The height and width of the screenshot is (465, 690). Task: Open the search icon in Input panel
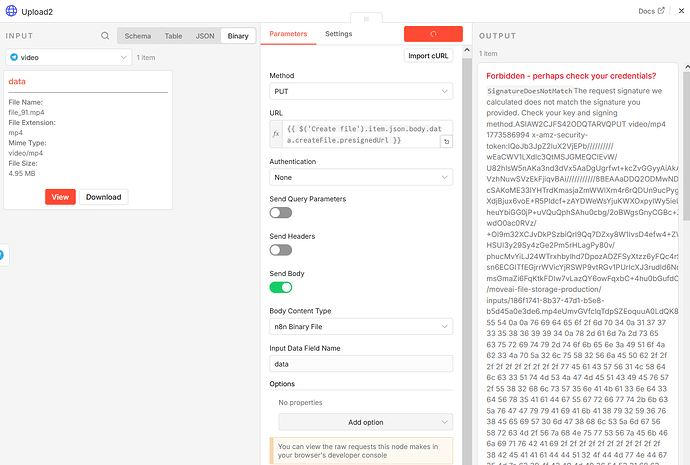click(x=105, y=36)
